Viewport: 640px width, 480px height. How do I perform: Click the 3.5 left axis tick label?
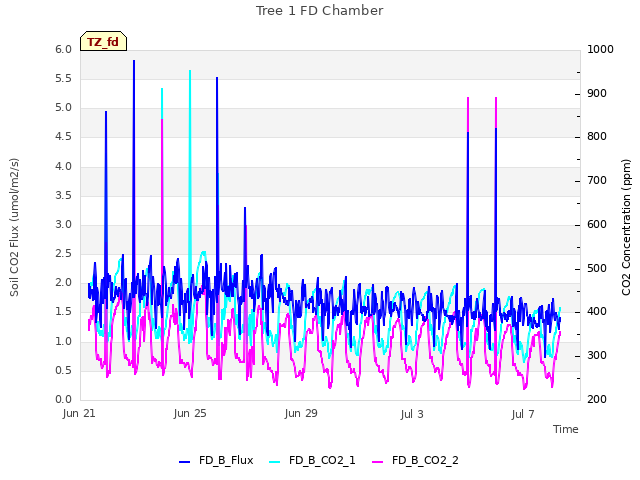63,195
